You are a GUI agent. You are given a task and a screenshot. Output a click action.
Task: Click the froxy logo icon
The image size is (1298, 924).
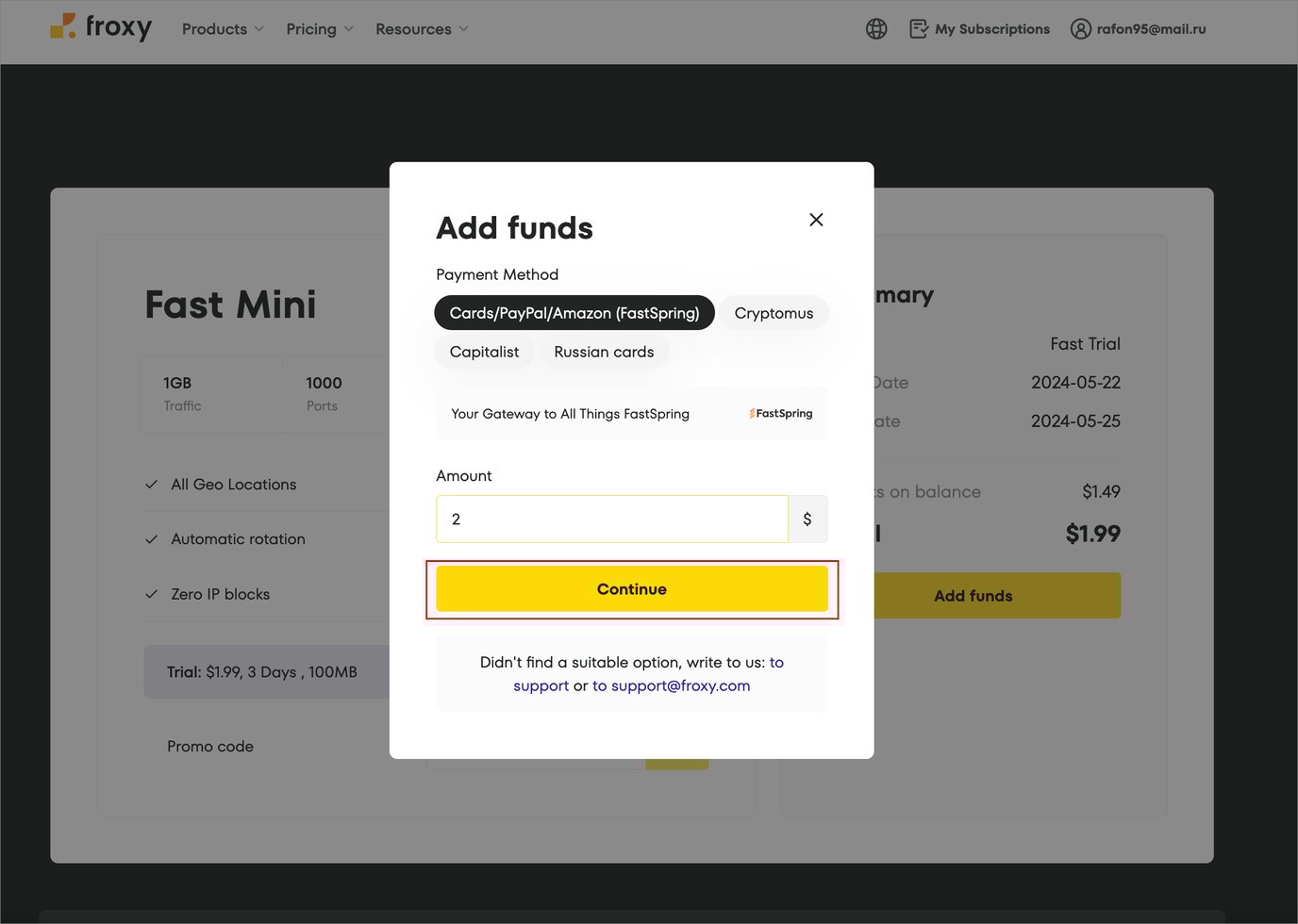62,26
